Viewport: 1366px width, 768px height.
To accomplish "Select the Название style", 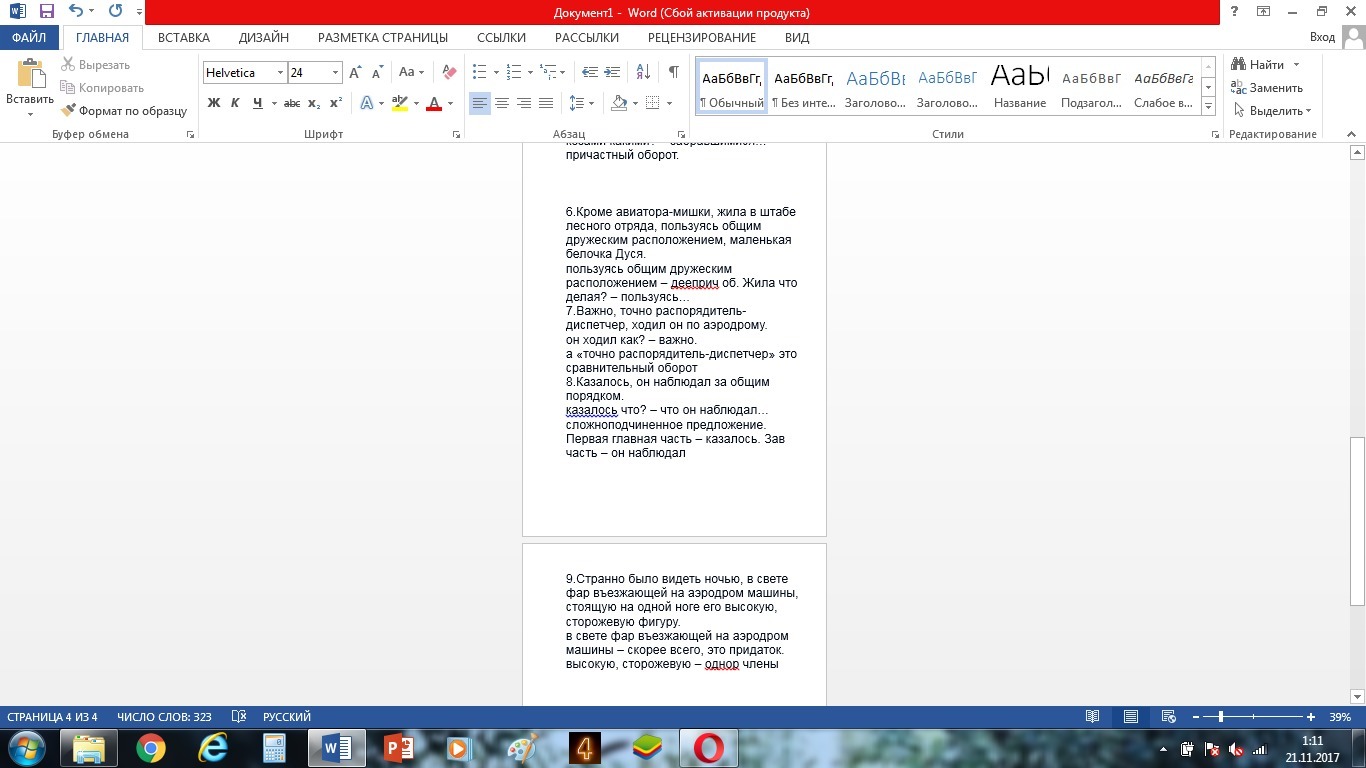I will point(1019,86).
